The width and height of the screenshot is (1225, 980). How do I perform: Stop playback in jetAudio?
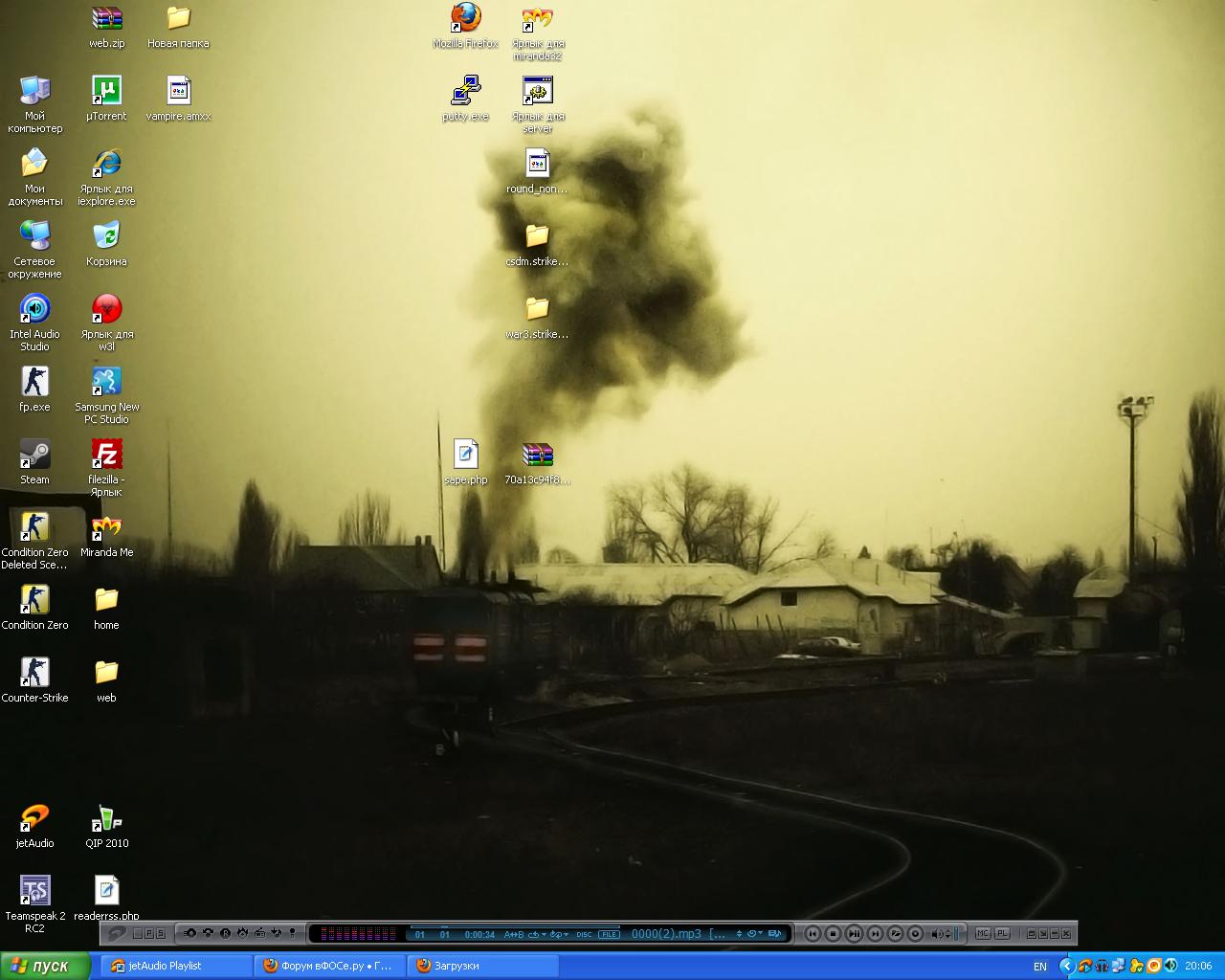click(833, 934)
